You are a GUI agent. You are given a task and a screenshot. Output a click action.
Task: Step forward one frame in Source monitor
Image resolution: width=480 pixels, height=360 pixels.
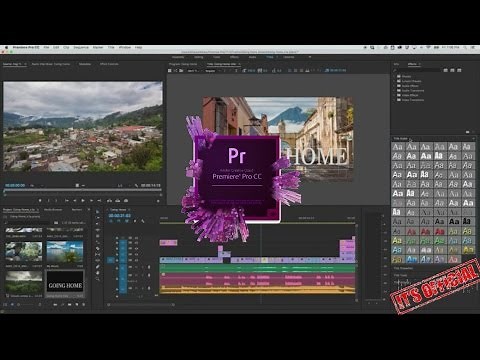click(x=91, y=201)
